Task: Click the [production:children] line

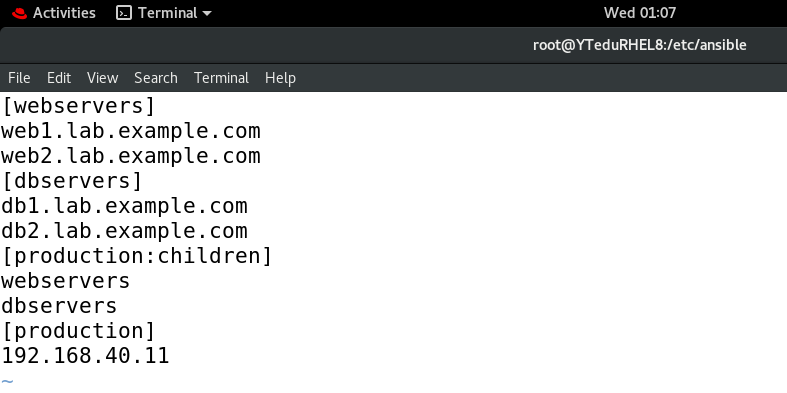Action: point(137,256)
